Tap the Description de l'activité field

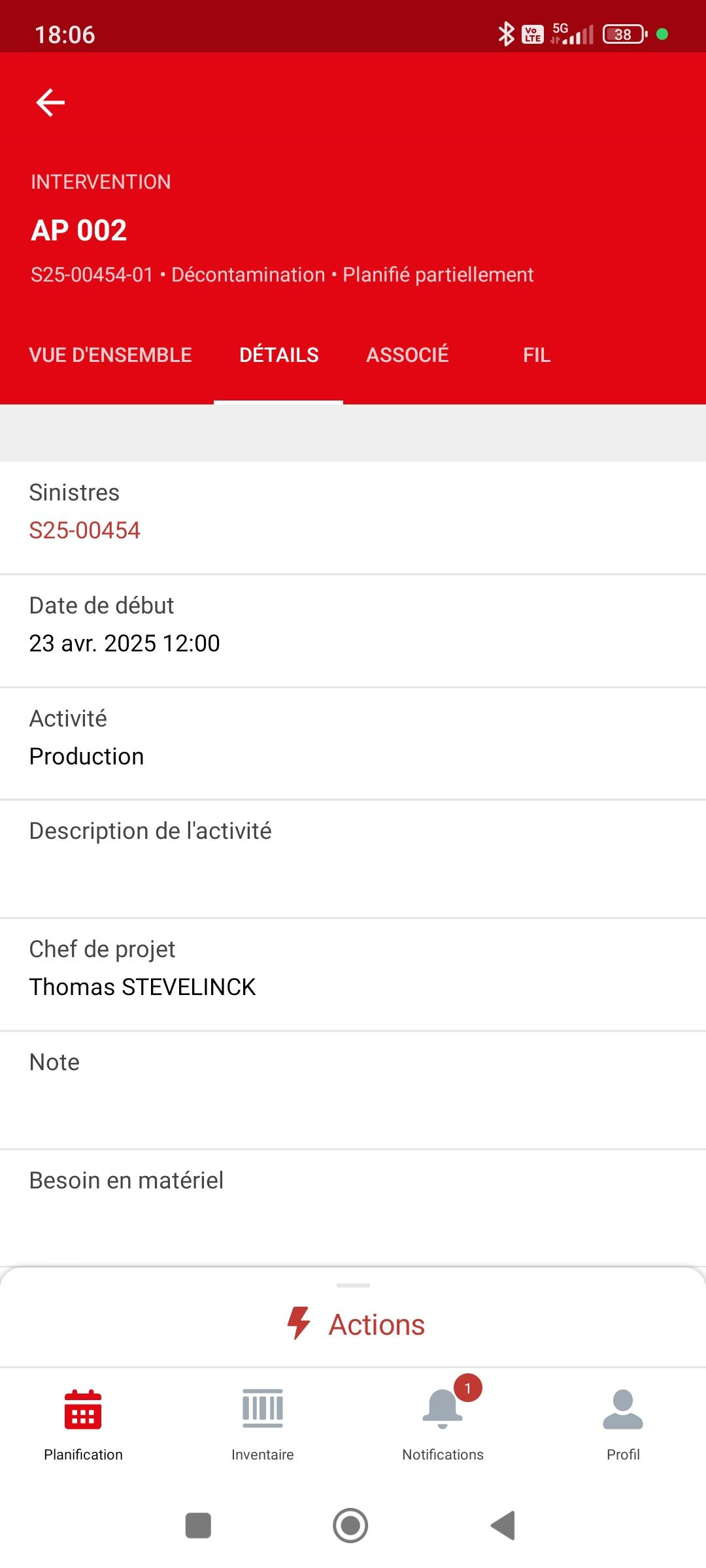point(353,859)
